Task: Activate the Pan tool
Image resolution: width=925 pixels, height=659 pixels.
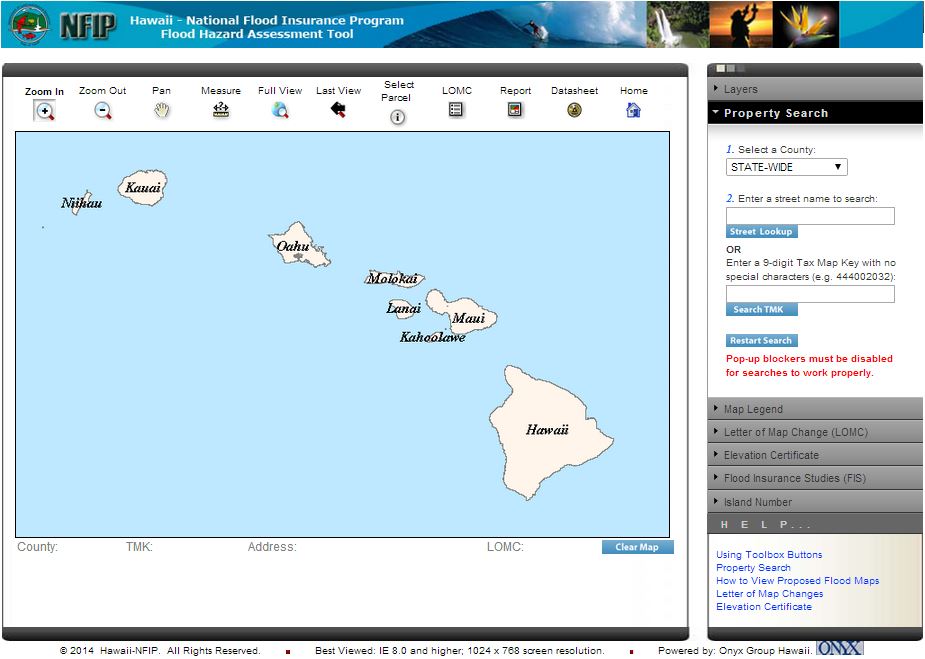Action: (x=161, y=109)
